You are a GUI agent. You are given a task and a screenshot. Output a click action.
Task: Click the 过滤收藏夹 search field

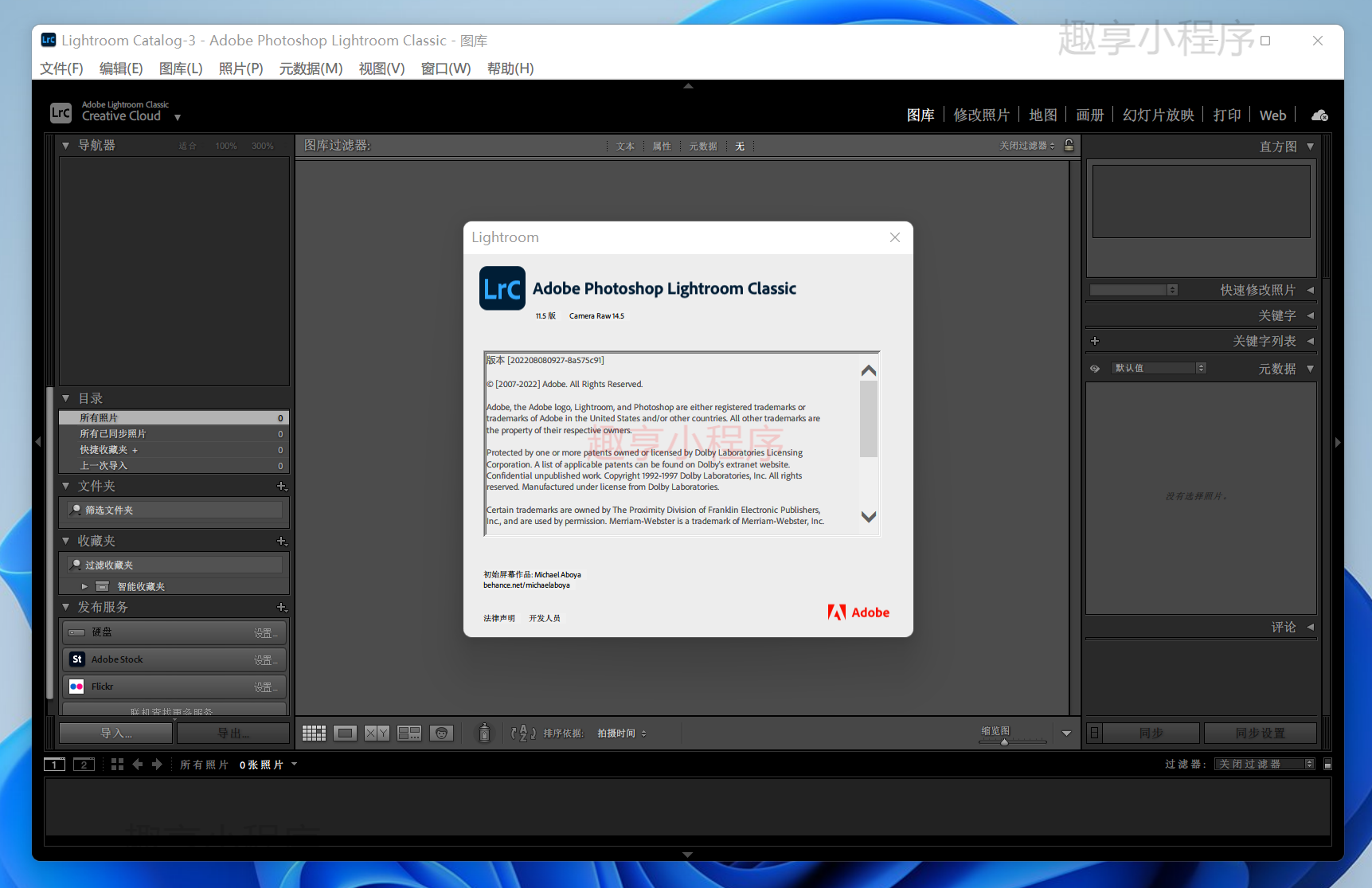[x=175, y=565]
